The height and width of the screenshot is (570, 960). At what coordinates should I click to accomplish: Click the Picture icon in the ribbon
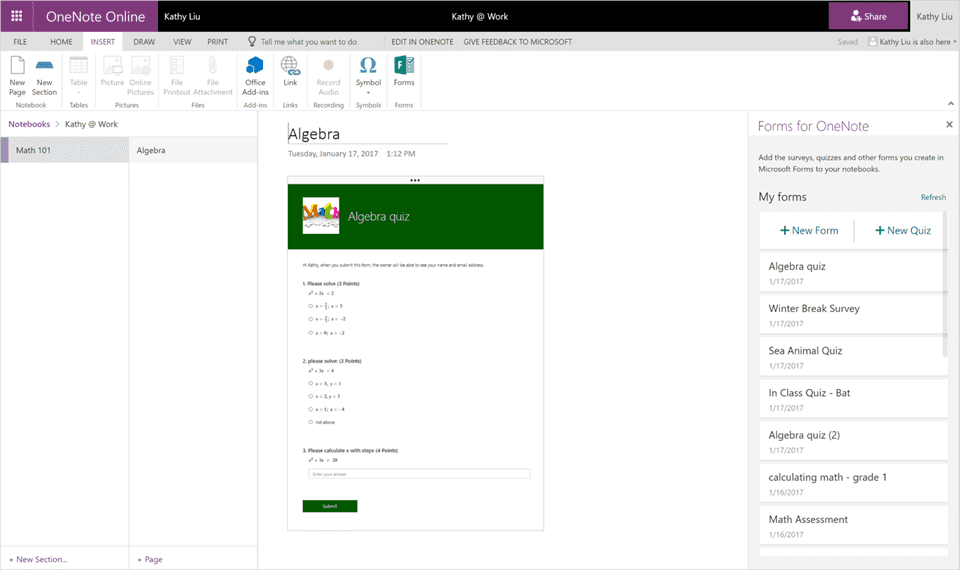pos(112,66)
